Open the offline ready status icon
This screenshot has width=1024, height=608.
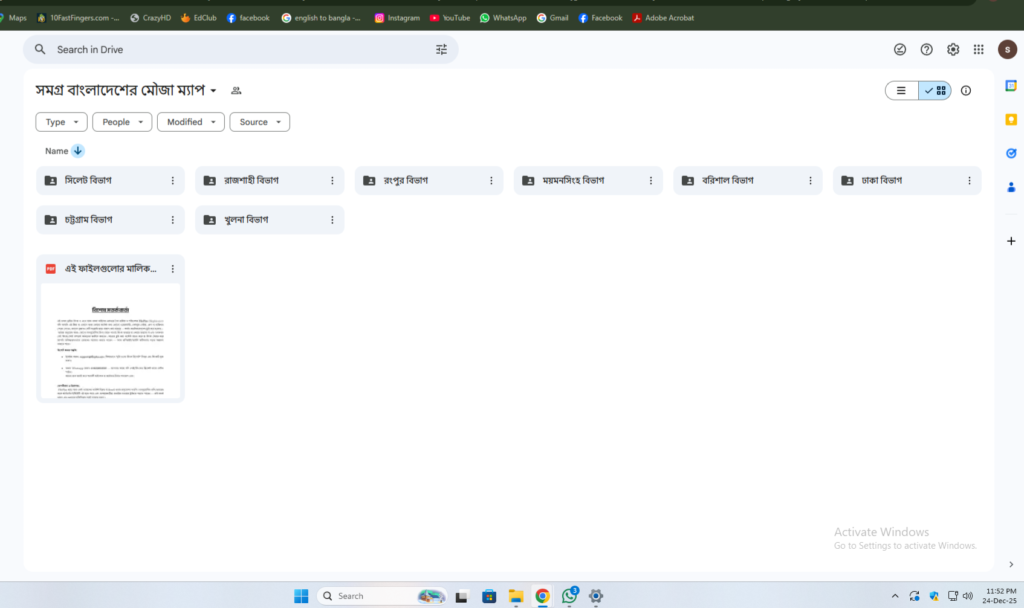point(900,49)
